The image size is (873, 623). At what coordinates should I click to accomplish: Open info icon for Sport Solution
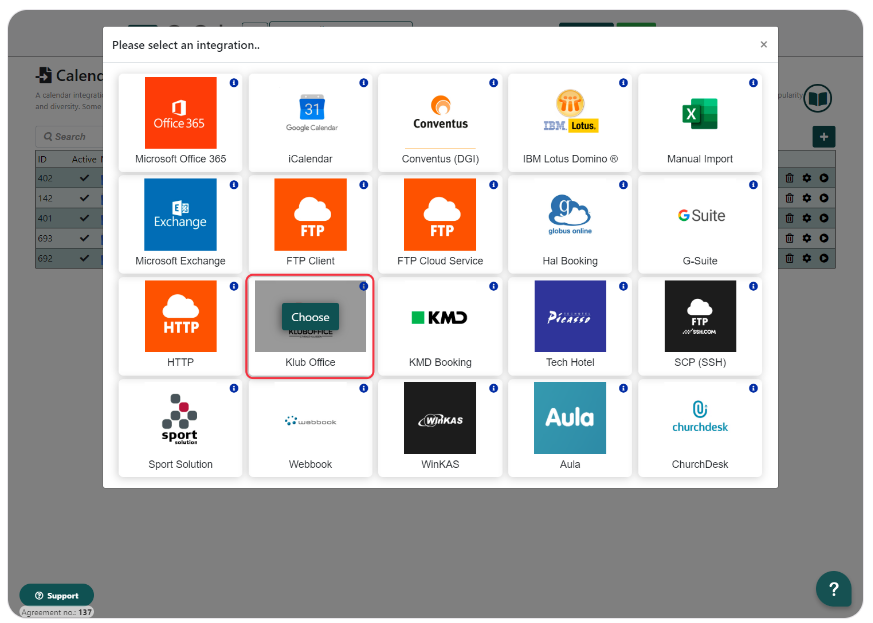click(234, 388)
